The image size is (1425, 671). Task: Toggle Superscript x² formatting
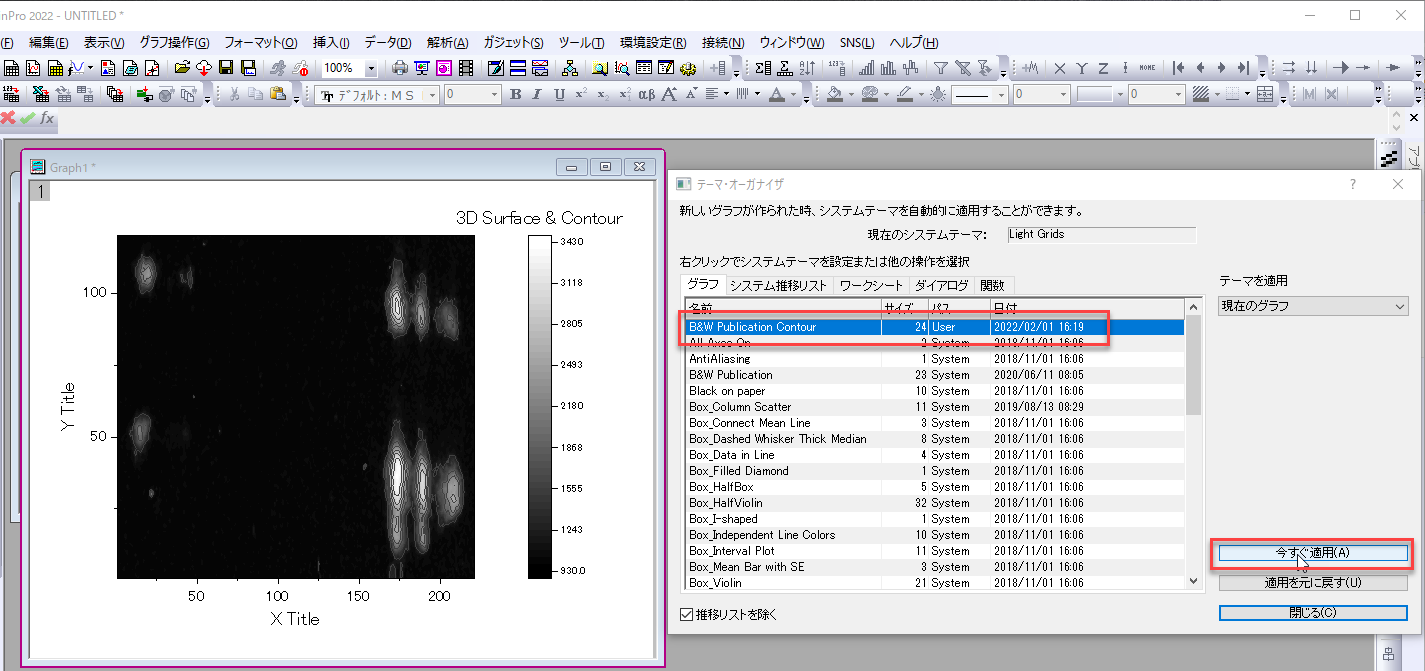[581, 94]
